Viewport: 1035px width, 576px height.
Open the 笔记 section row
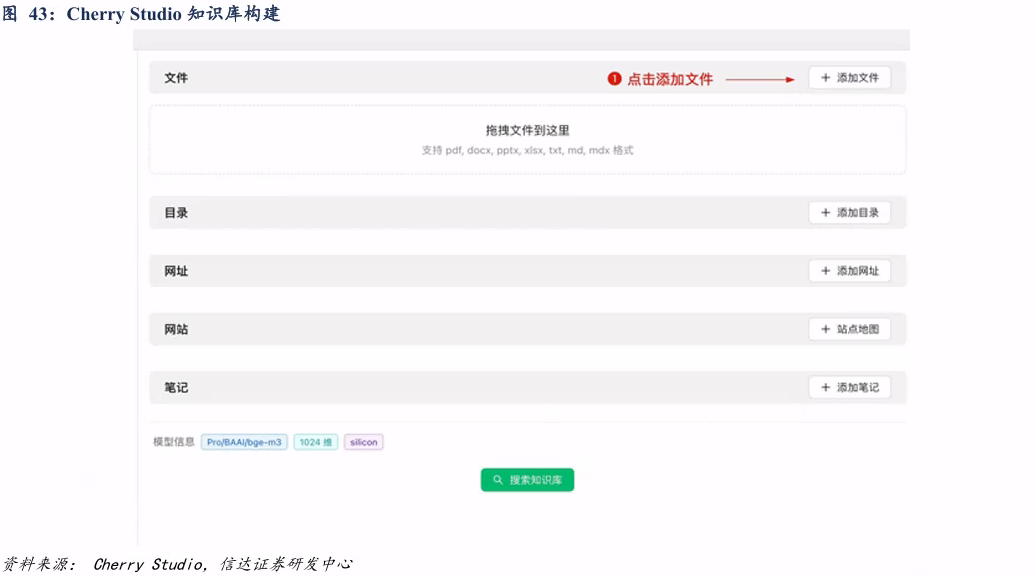tap(176, 387)
